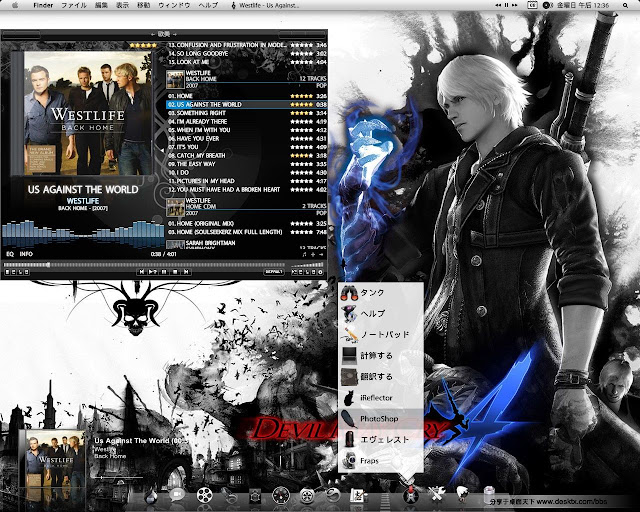This screenshot has width=640, height=512.
Task: Click the play button in the music player
Action: [152, 272]
